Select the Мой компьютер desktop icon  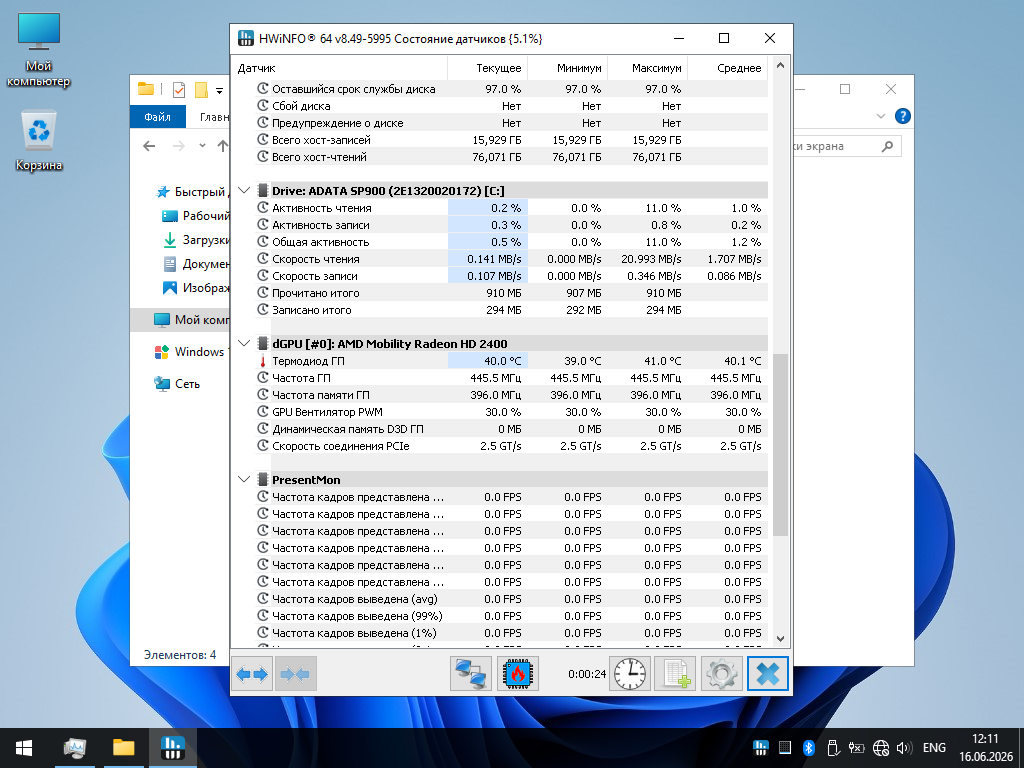pyautogui.click(x=39, y=50)
